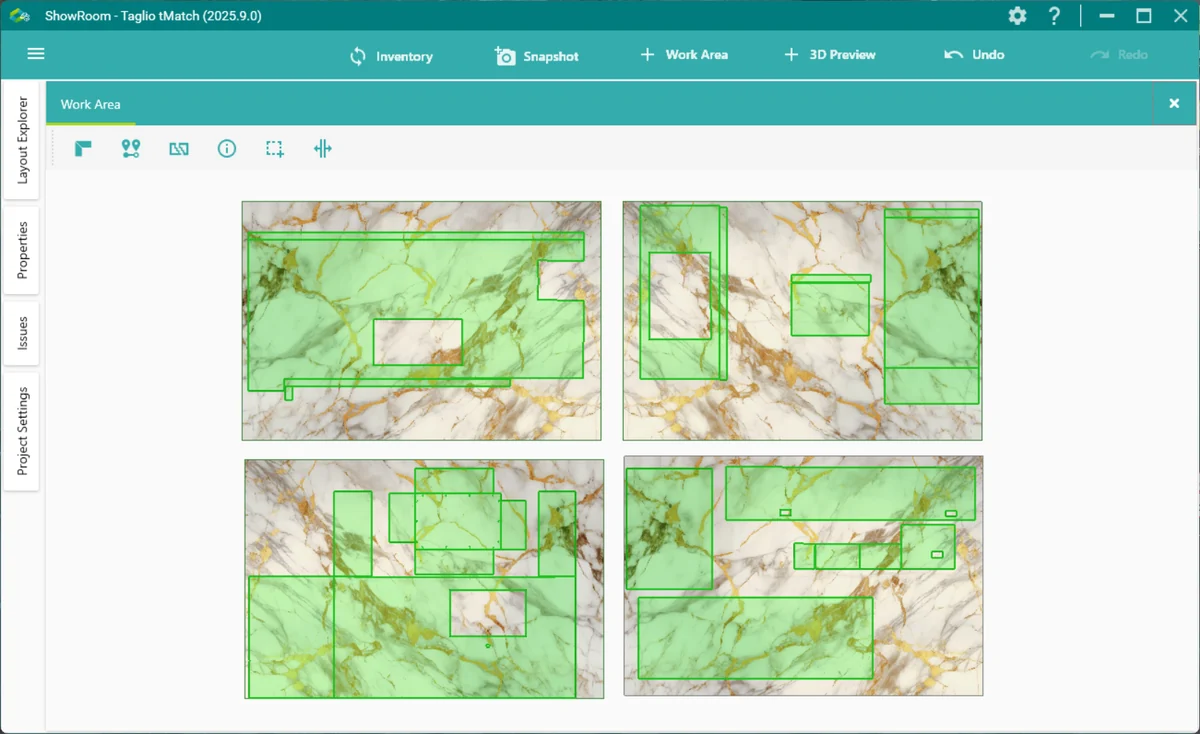The image size is (1200, 734).
Task: Select the Work Area tab
Action: pos(90,104)
